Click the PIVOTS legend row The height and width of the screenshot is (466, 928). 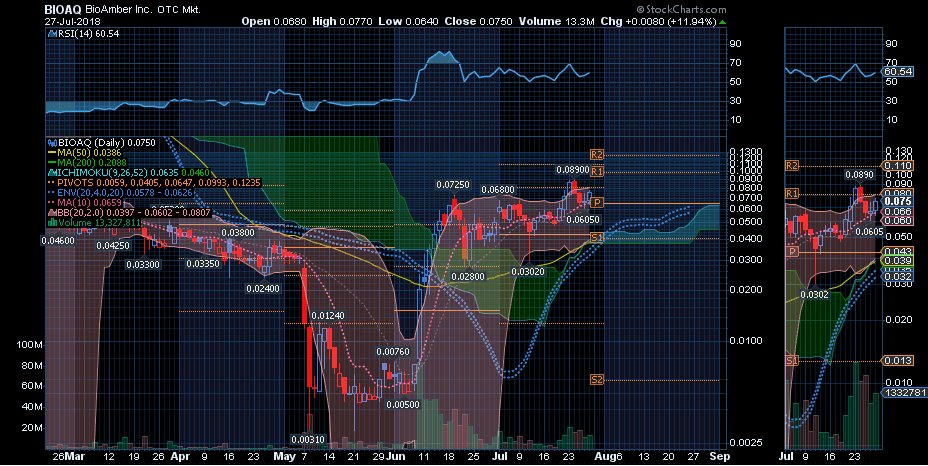[154, 182]
